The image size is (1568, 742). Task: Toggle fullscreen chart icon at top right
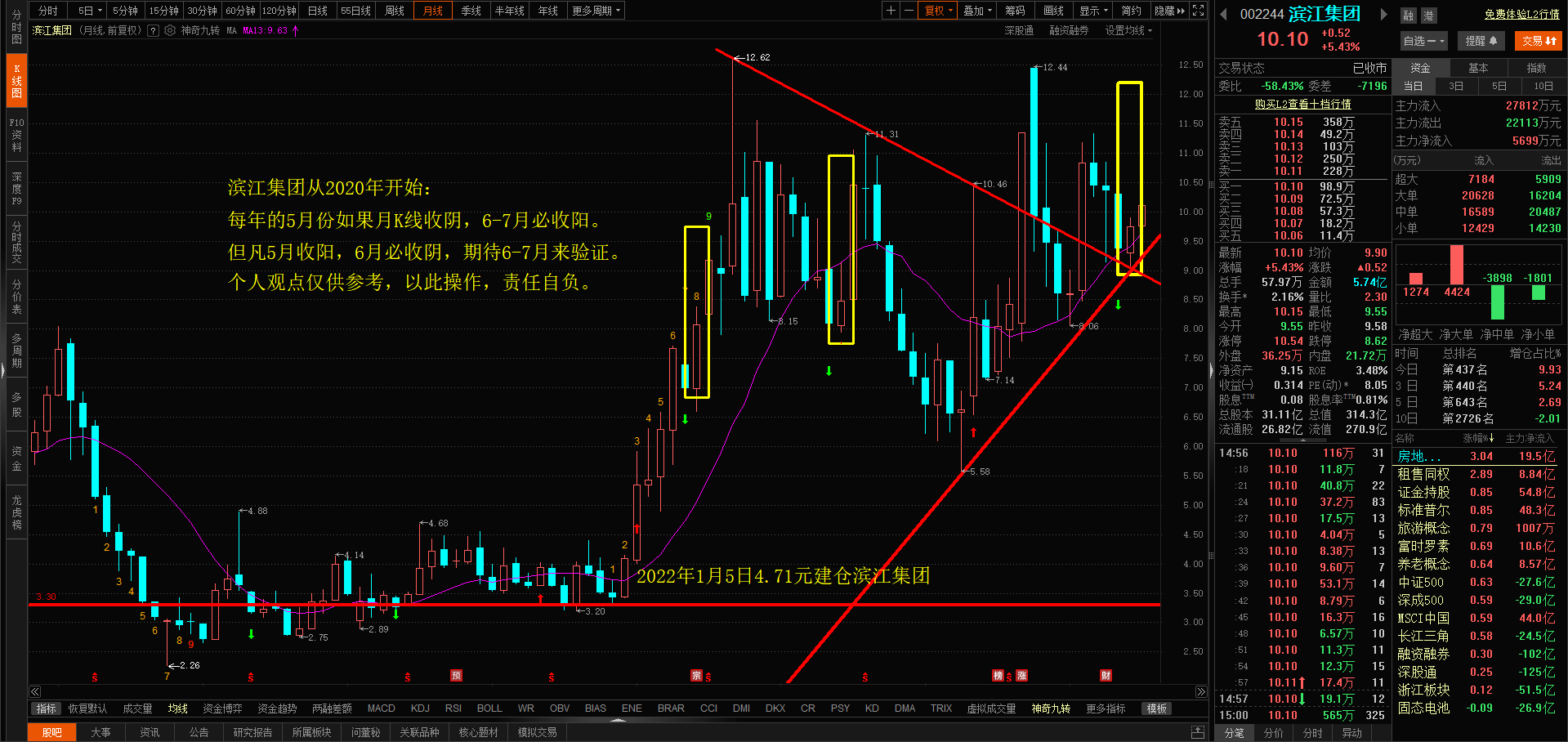[1198, 11]
